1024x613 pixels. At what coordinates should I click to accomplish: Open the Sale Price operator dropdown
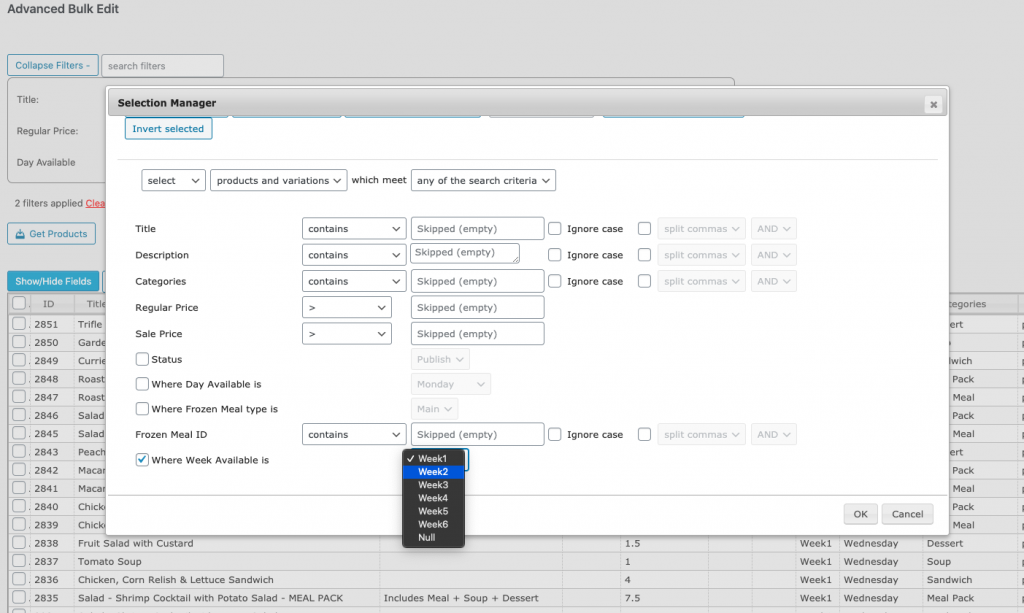click(x=347, y=333)
